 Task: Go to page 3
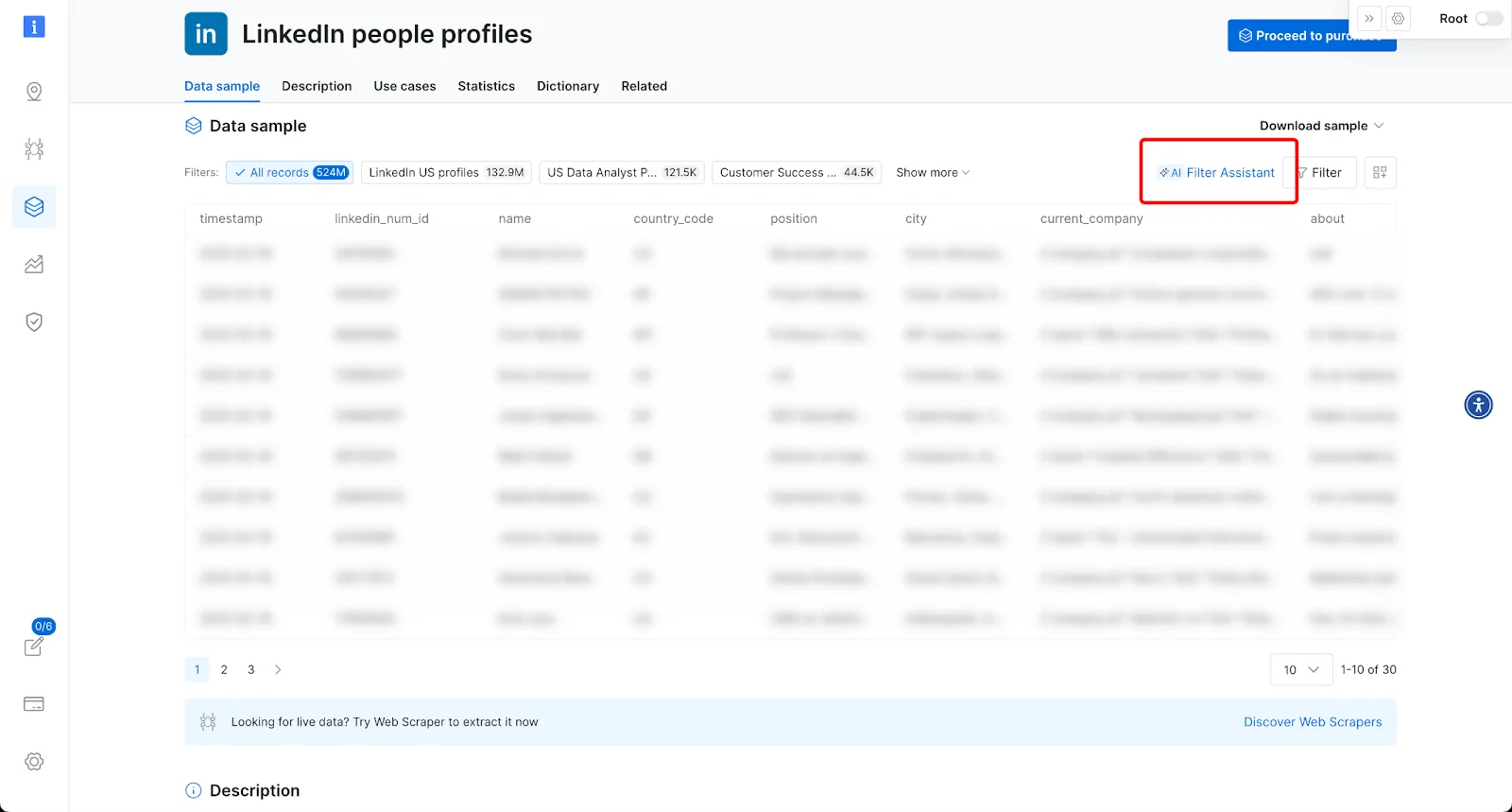[251, 669]
